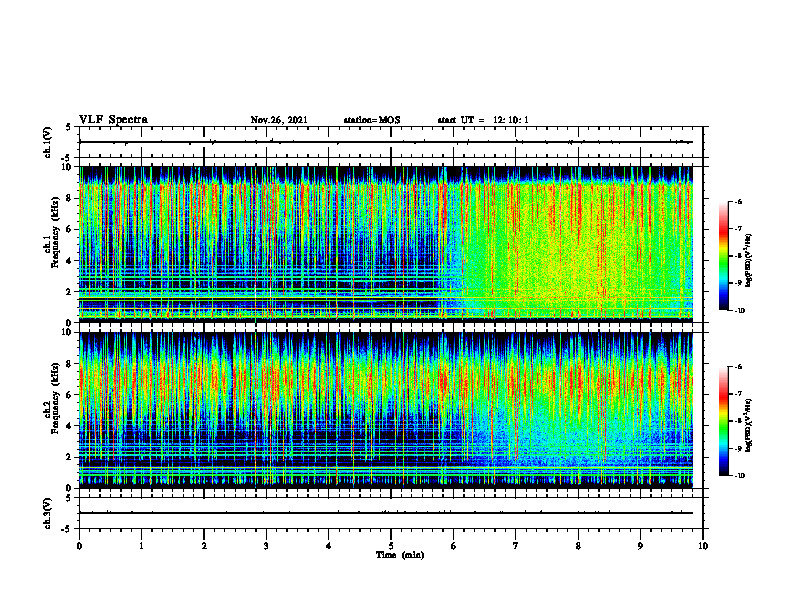Screen dimensions: 792x612
Task: Click the "ch.1(V)" axis label
Action: [47, 142]
